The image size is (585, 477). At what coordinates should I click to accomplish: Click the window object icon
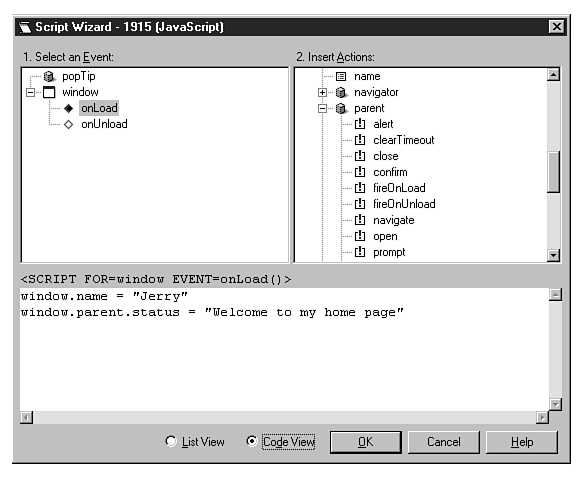point(49,92)
